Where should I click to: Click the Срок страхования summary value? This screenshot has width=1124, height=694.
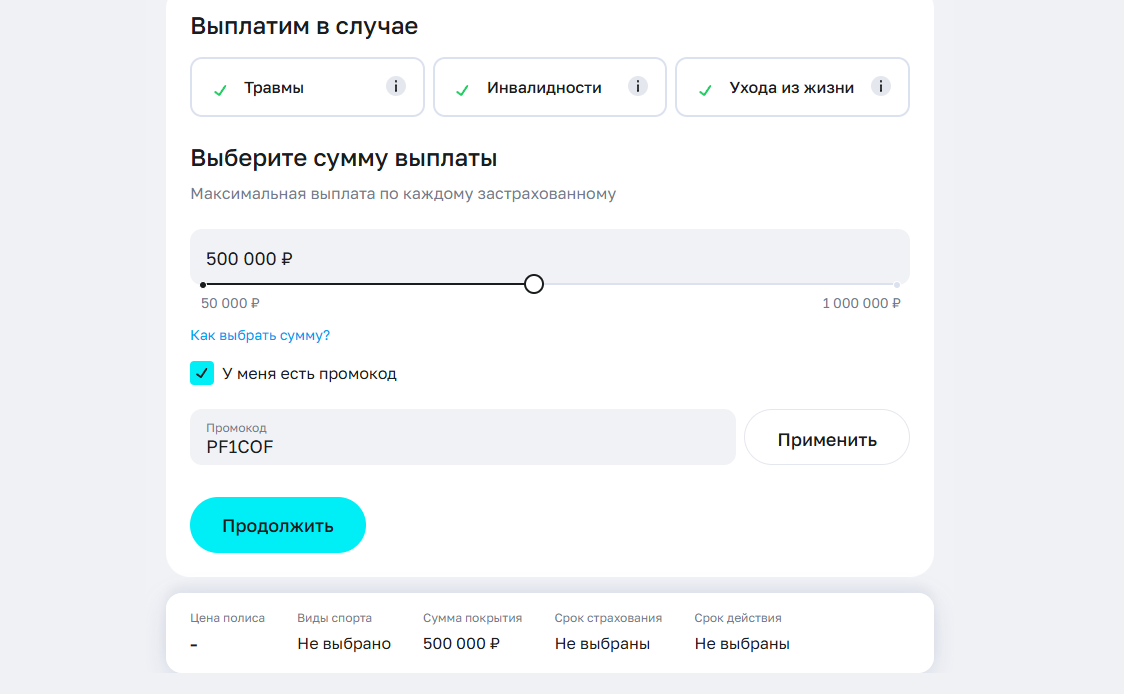[602, 644]
